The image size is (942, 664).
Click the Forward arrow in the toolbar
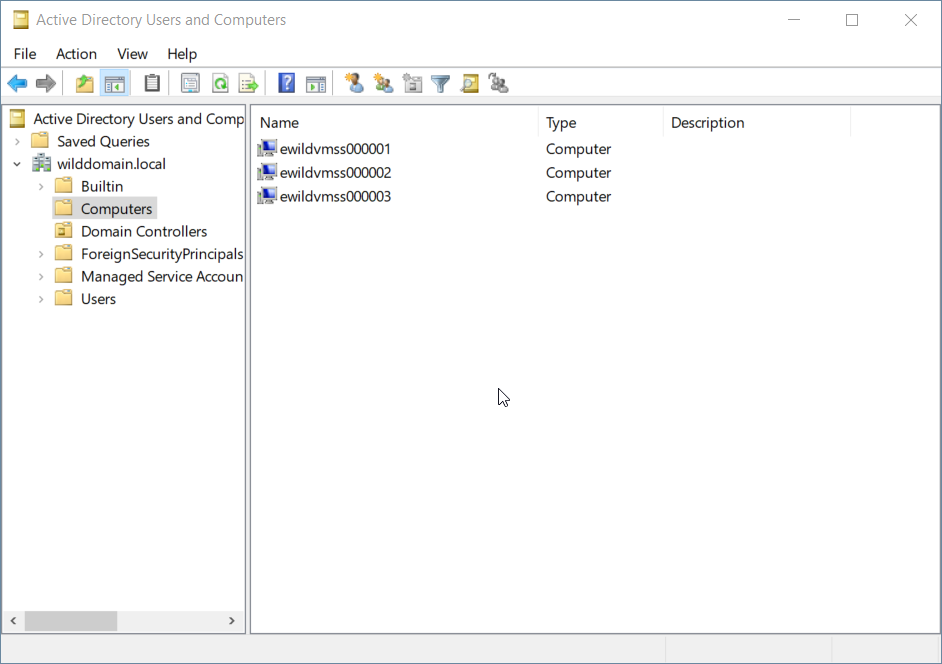coord(46,83)
